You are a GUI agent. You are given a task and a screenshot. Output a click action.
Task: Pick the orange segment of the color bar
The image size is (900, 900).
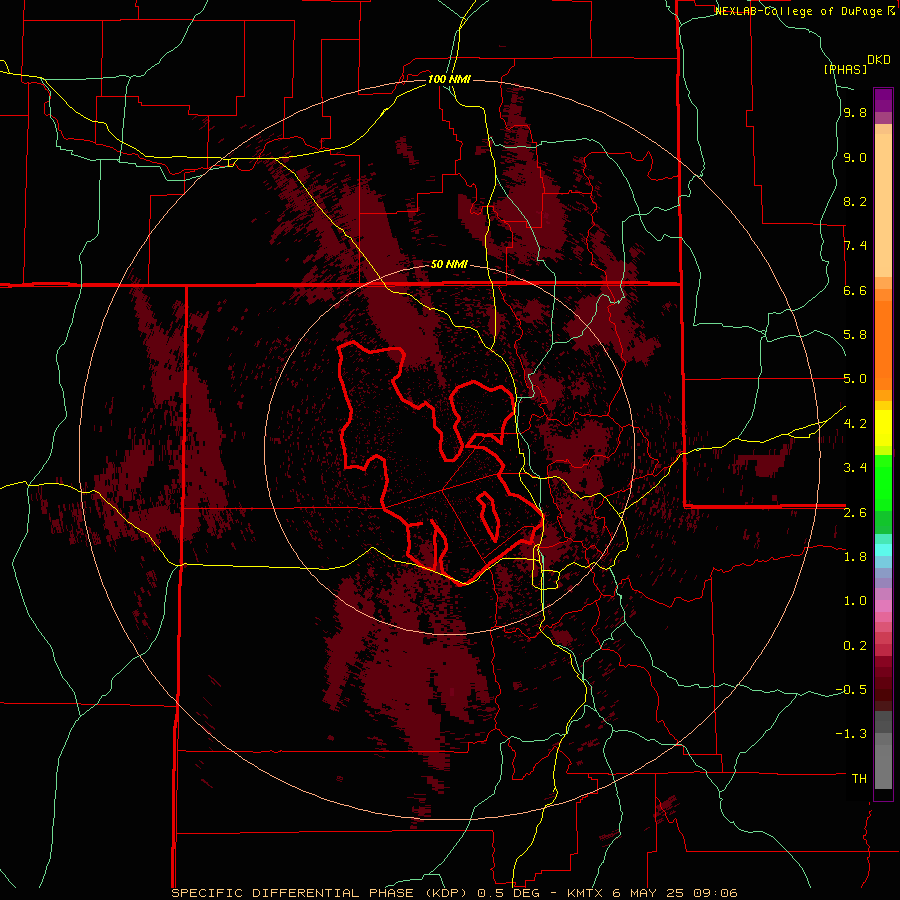pyautogui.click(x=883, y=346)
